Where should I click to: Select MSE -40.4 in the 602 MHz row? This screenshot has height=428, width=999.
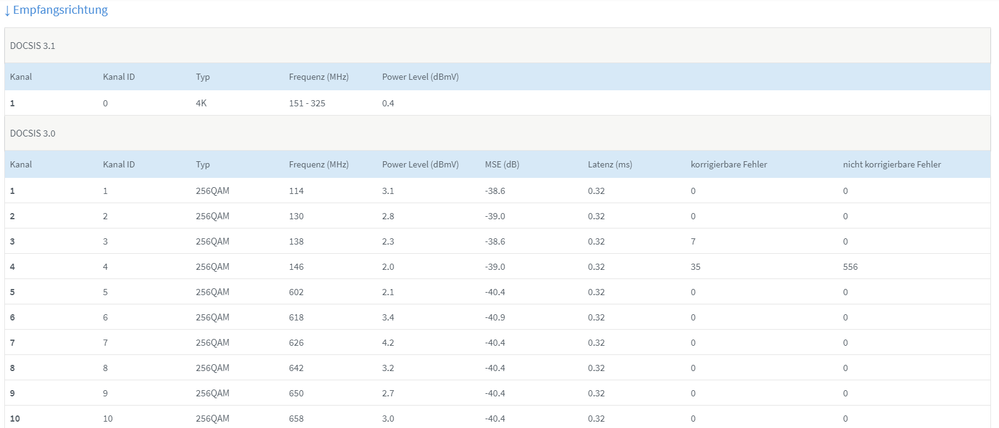[x=495, y=292]
